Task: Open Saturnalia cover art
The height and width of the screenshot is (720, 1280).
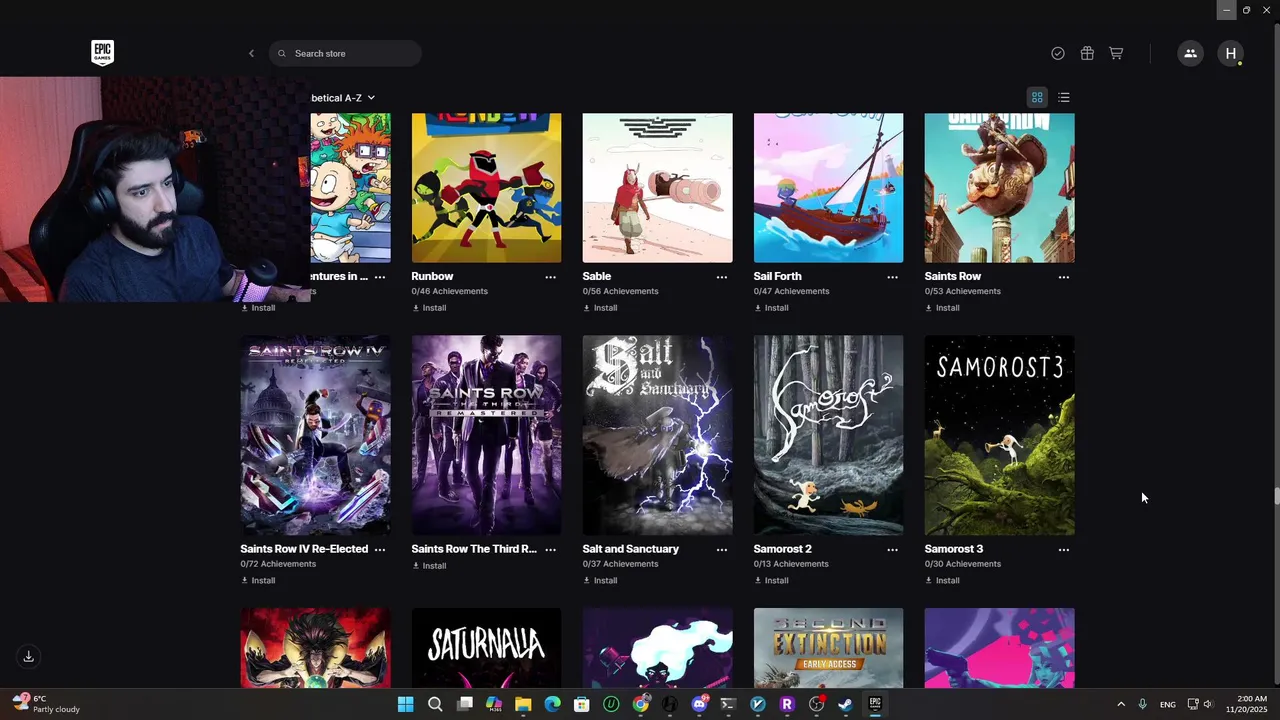Action: (x=486, y=648)
